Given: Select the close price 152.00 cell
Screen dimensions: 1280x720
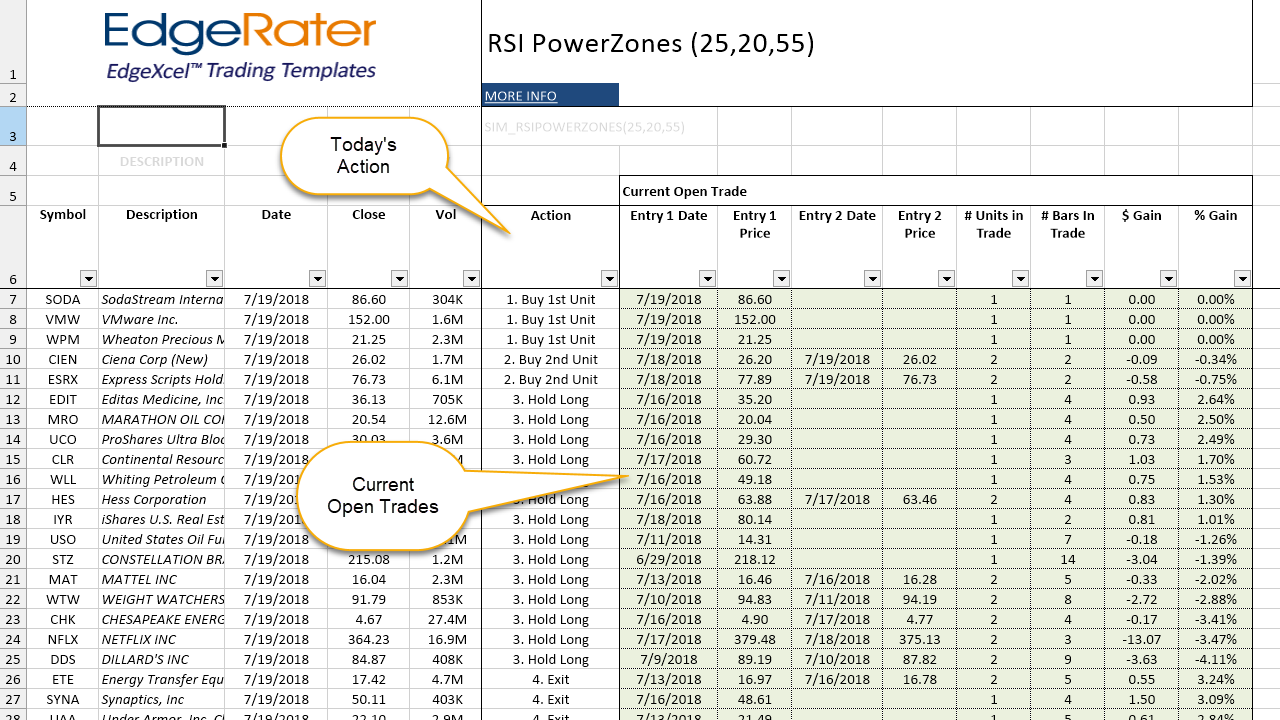Looking at the screenshot, I should pos(369,319).
